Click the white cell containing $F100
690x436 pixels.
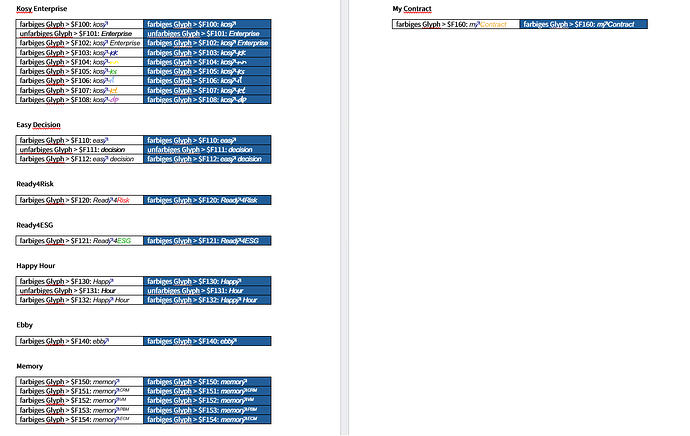pyautogui.click(x=80, y=24)
